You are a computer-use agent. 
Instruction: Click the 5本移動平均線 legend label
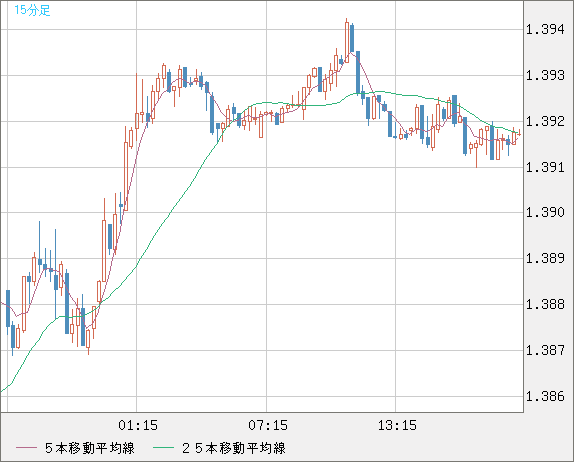click(90, 448)
